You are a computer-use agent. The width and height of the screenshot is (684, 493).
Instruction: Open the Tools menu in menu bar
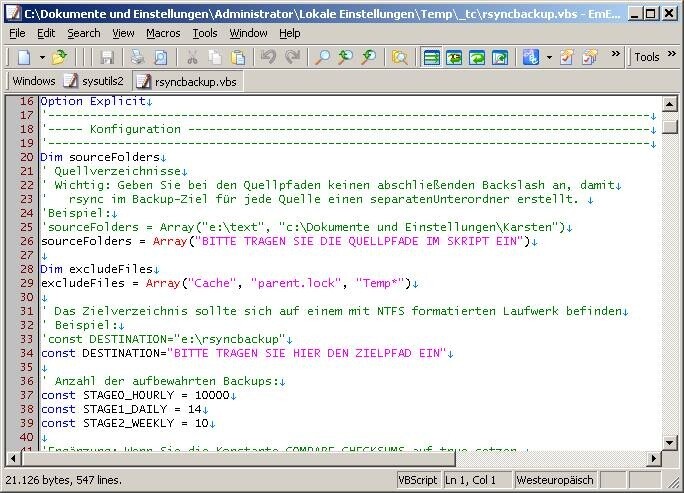coord(205,33)
